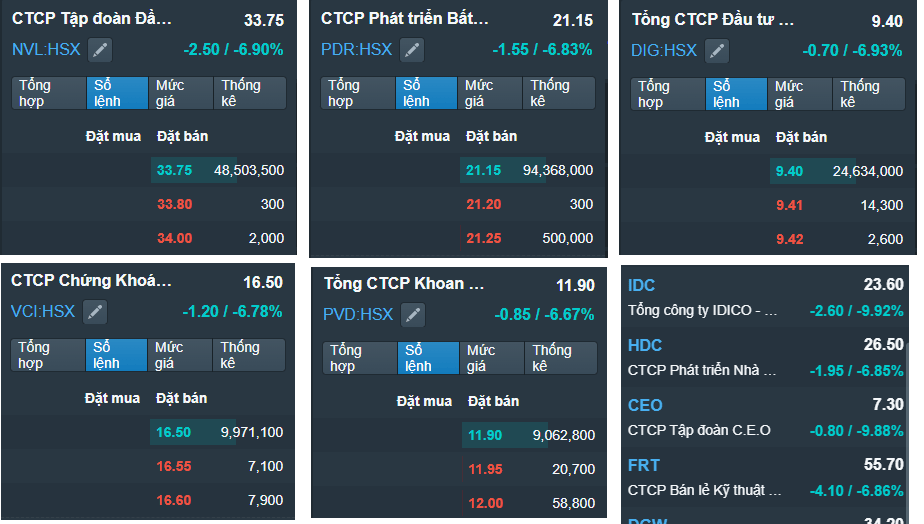
Task: Open the PDR:HSX ticker link
Action: pyautogui.click(x=357, y=49)
